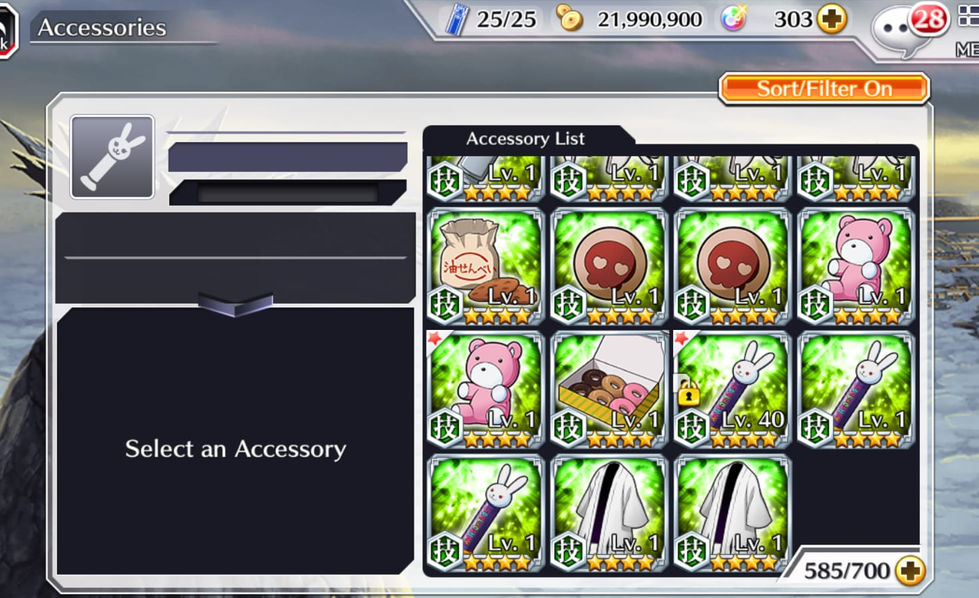Toggle the Sort/Filter On button

(824, 89)
